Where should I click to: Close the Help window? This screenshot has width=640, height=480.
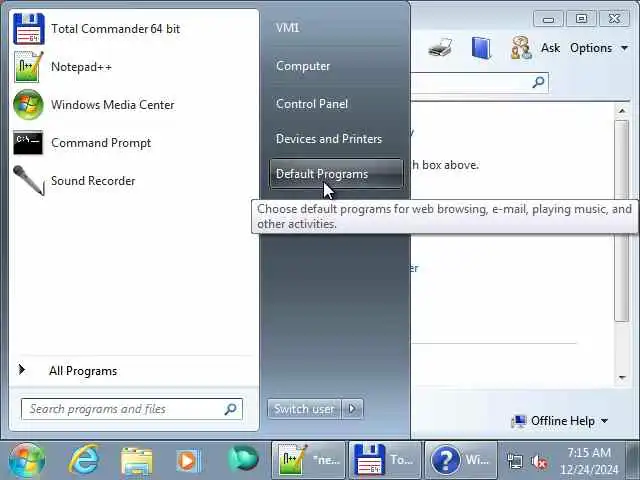[x=614, y=19]
